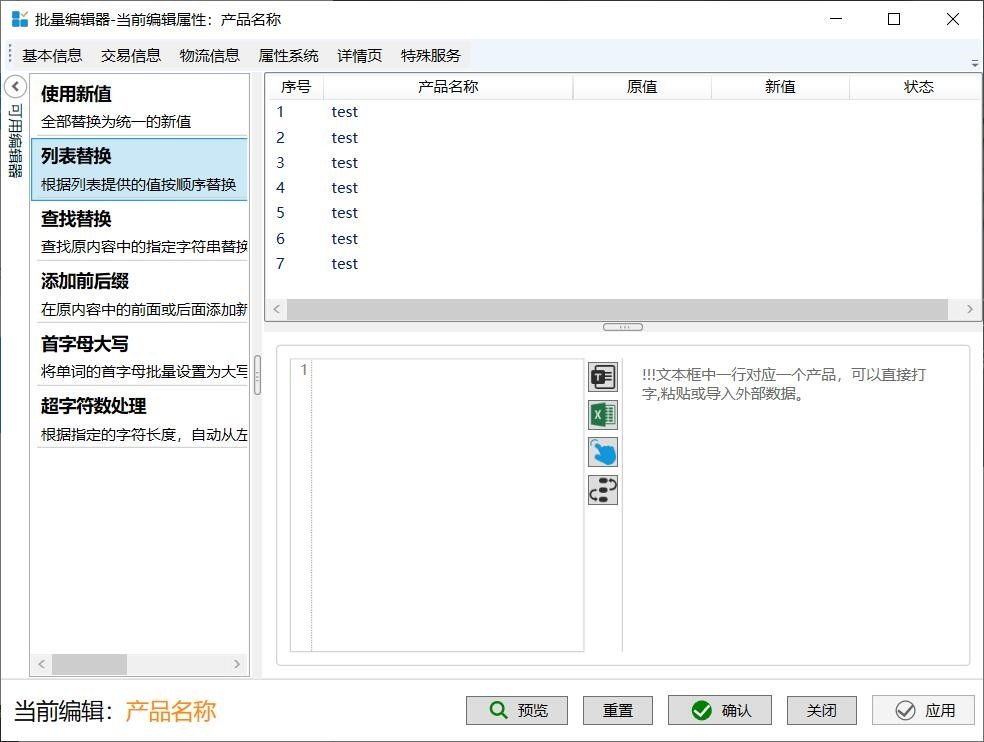The height and width of the screenshot is (742, 984).
Task: Click the horizontal scrollbar below the grid
Action: point(620,309)
